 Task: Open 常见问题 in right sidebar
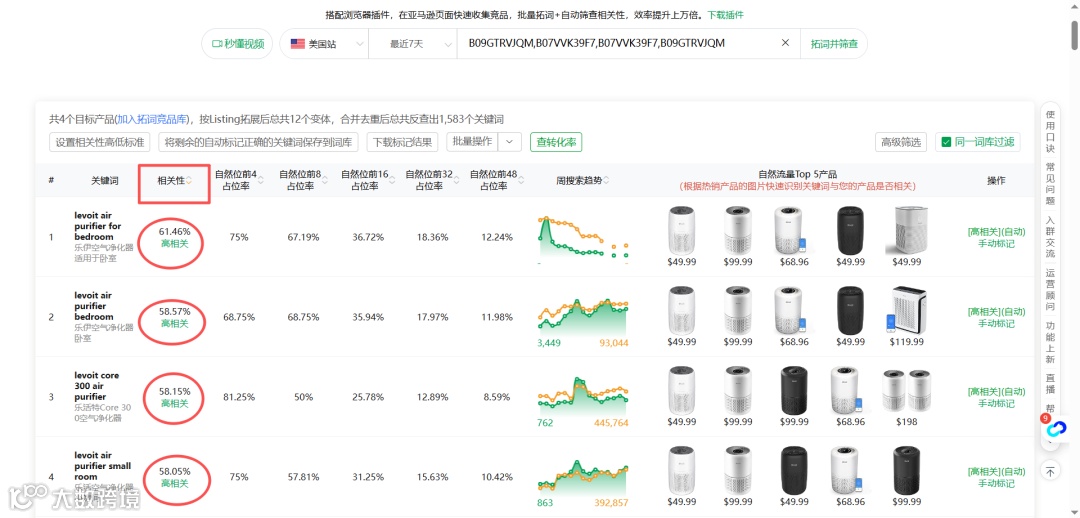tap(1050, 185)
